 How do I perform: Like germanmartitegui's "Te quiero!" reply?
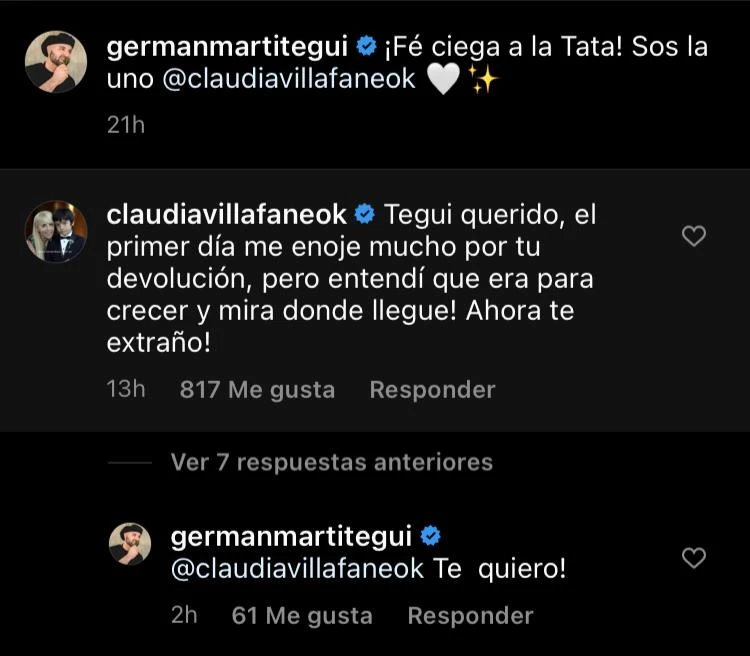tap(693, 558)
